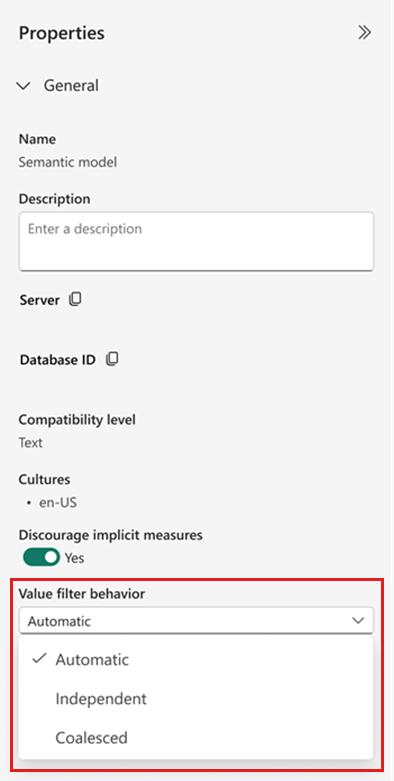Image resolution: width=394 pixels, height=781 pixels.
Task: Select the Semantic model name value
Action: [x=68, y=162]
